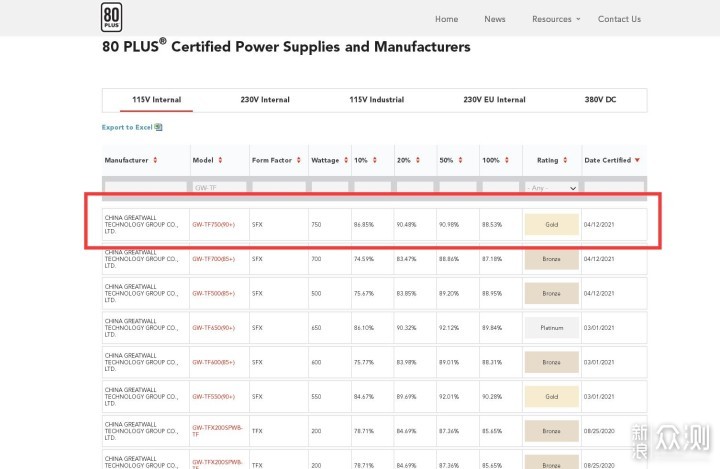Click the 92.12% cell in GW-TF650 row
Image resolution: width=720 pixels, height=469 pixels.
449,328
